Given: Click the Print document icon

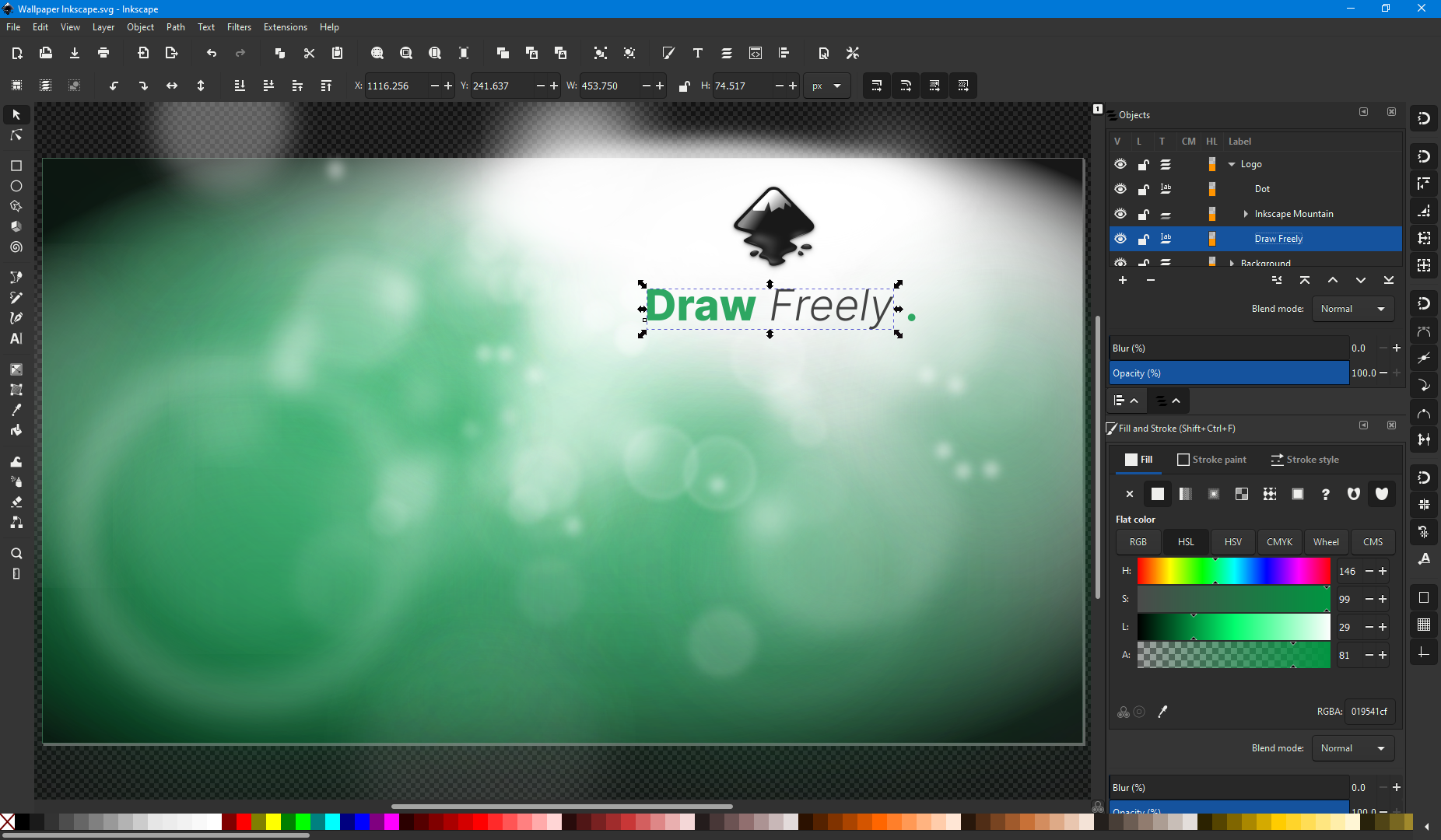Looking at the screenshot, I should (x=103, y=53).
